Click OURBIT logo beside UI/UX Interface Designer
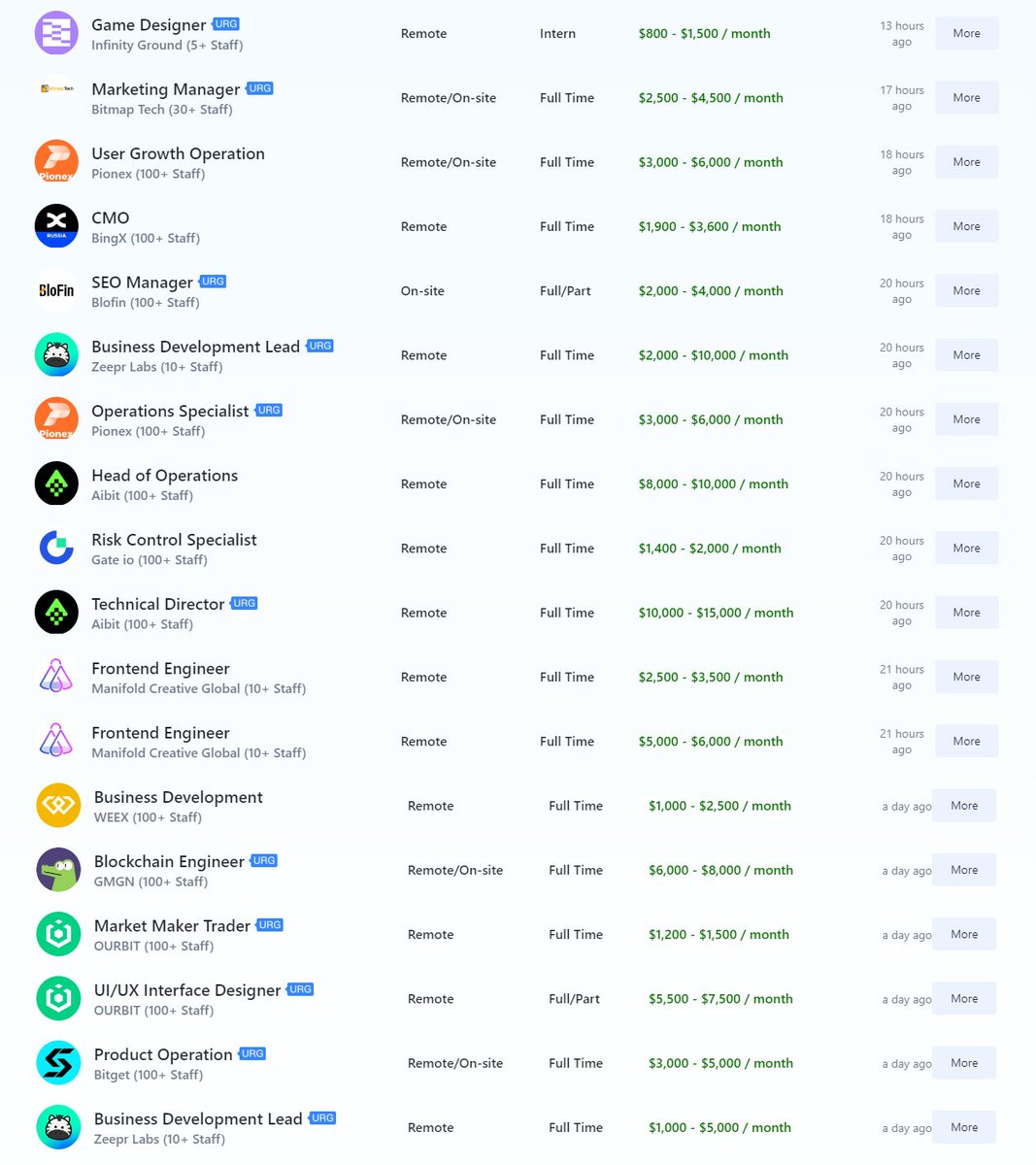Image resolution: width=1036 pixels, height=1165 pixels. pyautogui.click(x=58, y=999)
